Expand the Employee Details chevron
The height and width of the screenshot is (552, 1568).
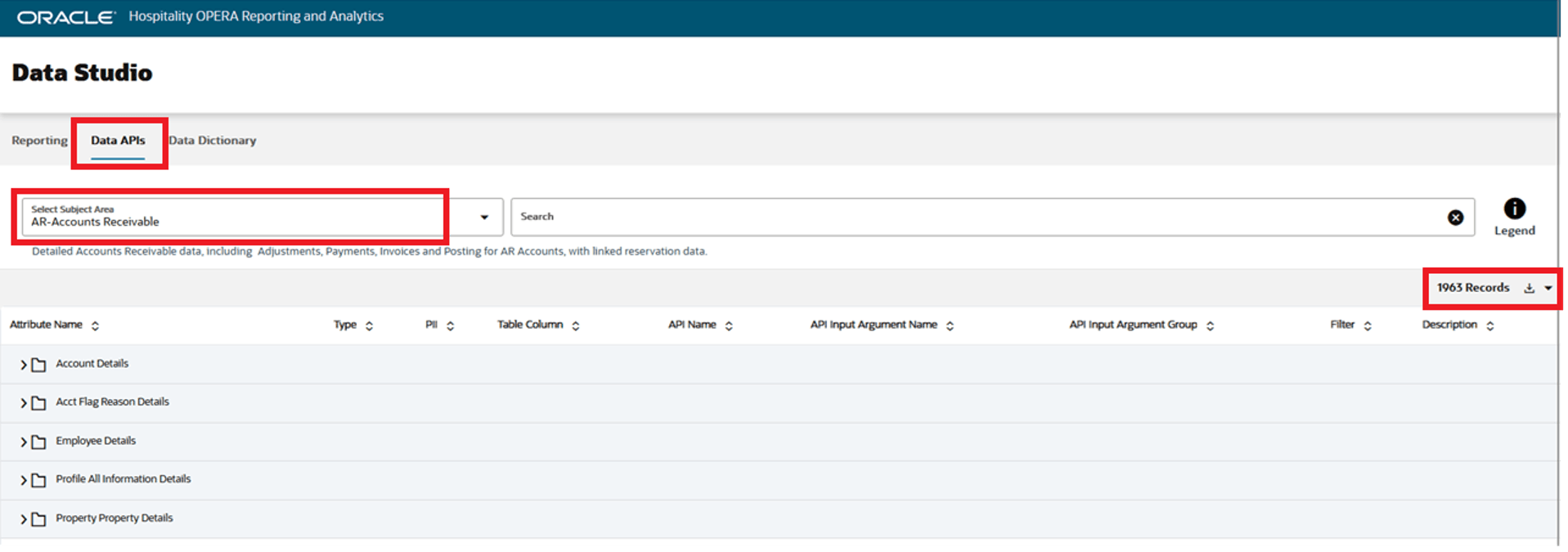[24, 442]
